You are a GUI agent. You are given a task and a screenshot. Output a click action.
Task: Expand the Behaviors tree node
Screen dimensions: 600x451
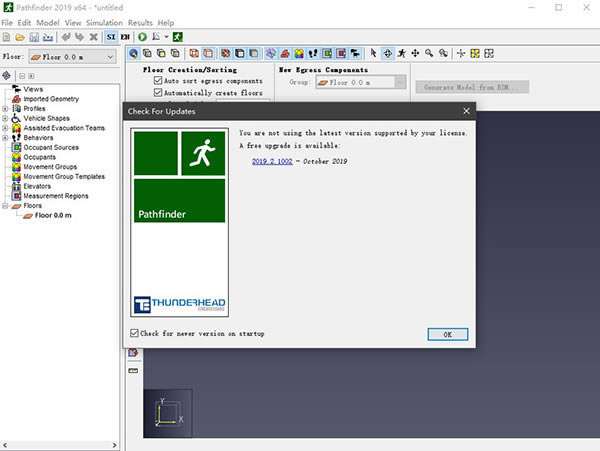coord(5,137)
